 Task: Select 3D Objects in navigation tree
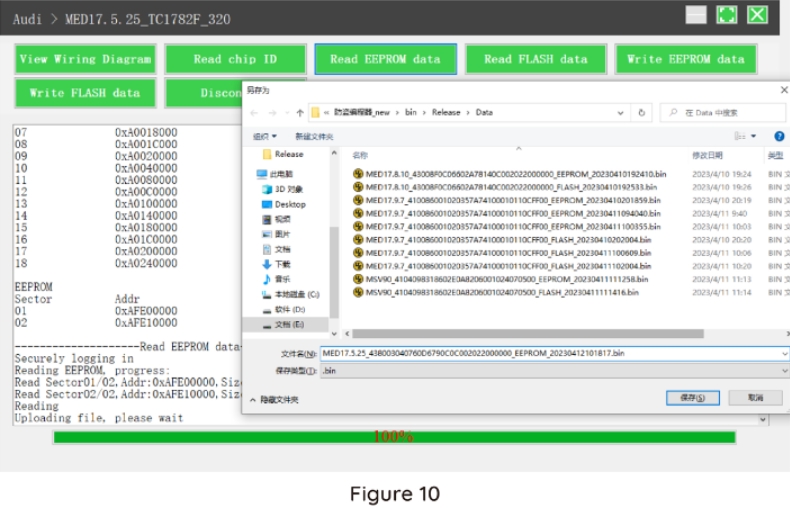tap(283, 189)
